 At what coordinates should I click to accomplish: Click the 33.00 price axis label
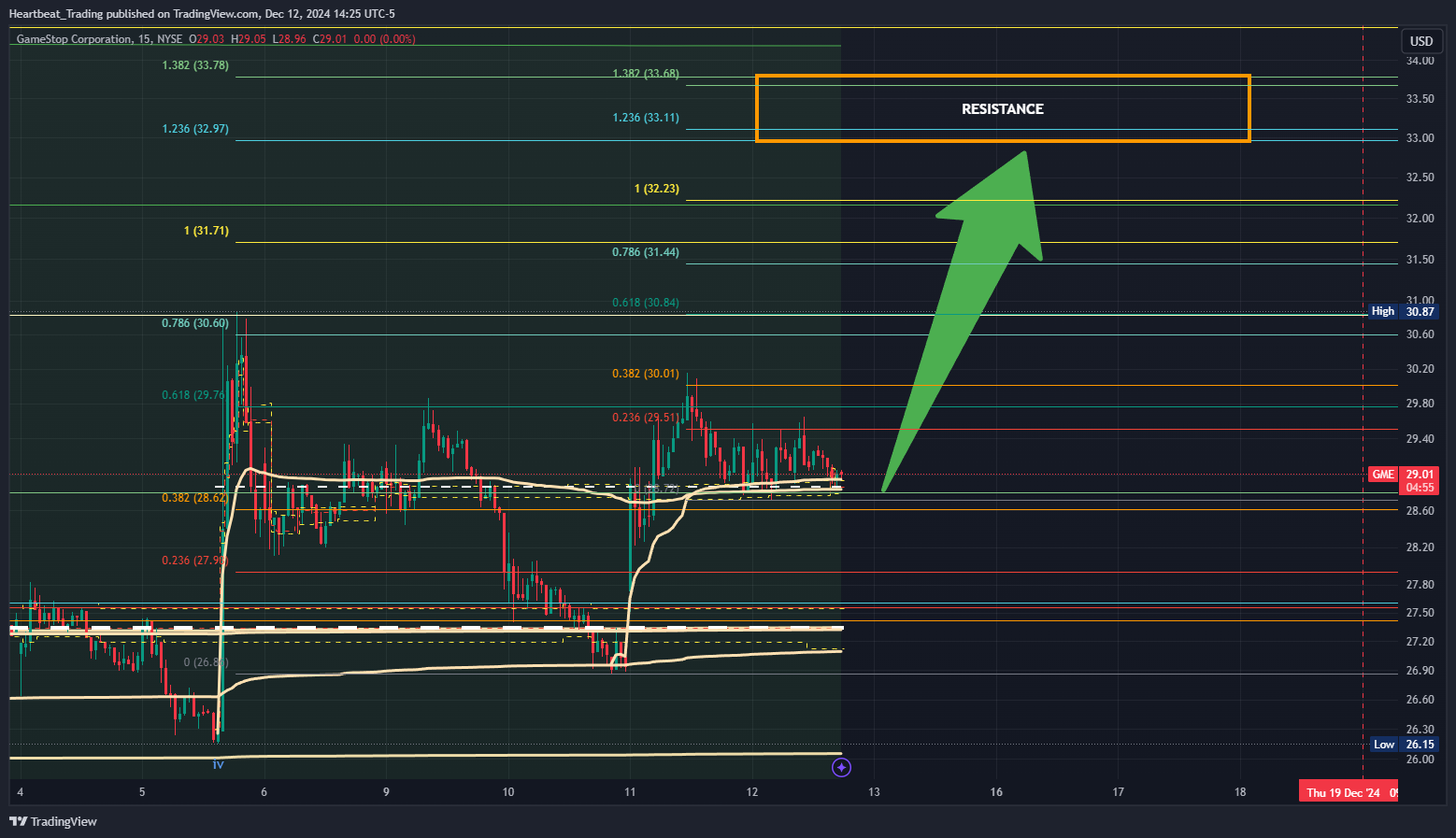click(x=1420, y=138)
